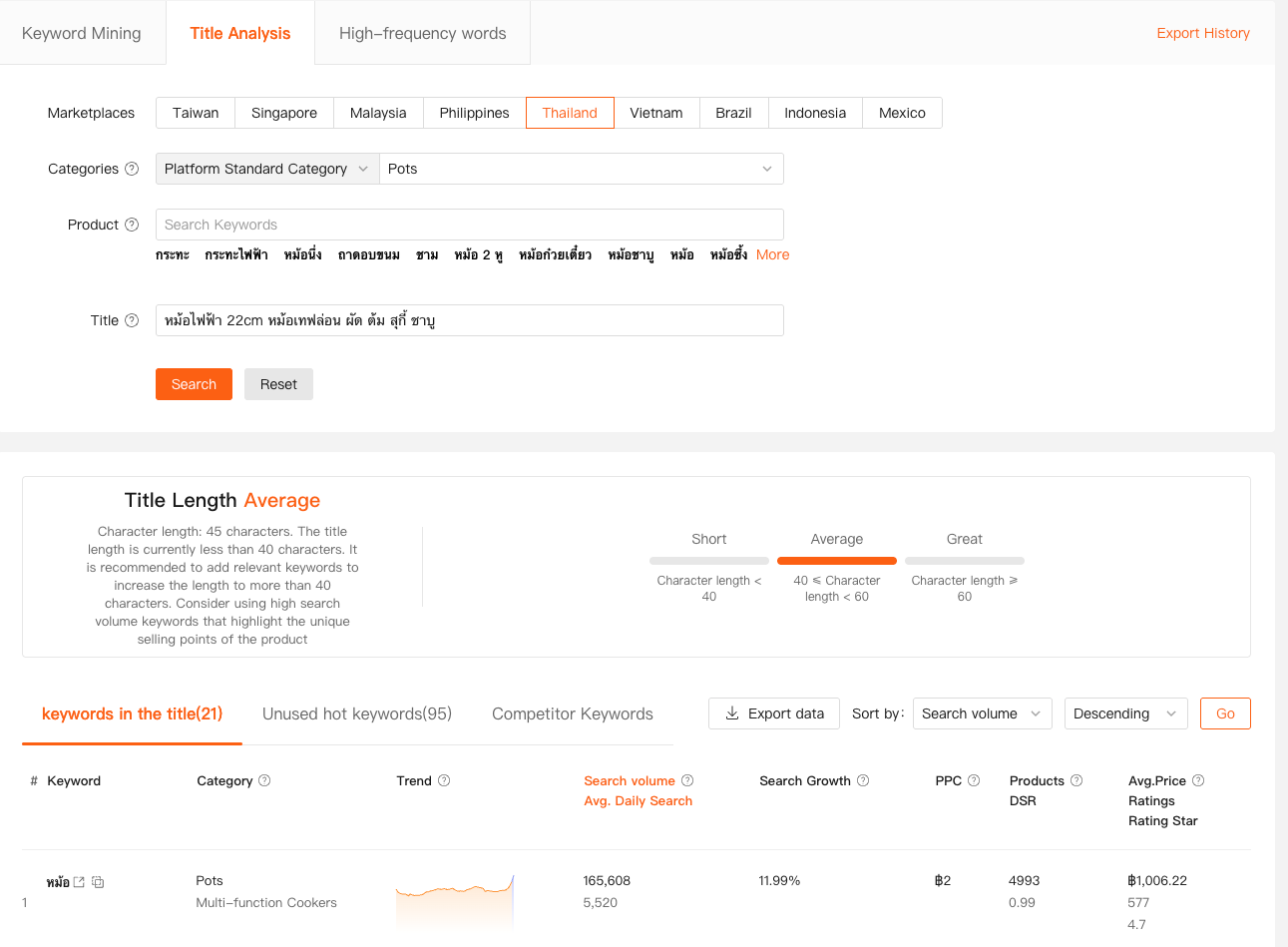The width and height of the screenshot is (1288, 947).
Task: Click the Search volume column help icon
Action: click(687, 780)
